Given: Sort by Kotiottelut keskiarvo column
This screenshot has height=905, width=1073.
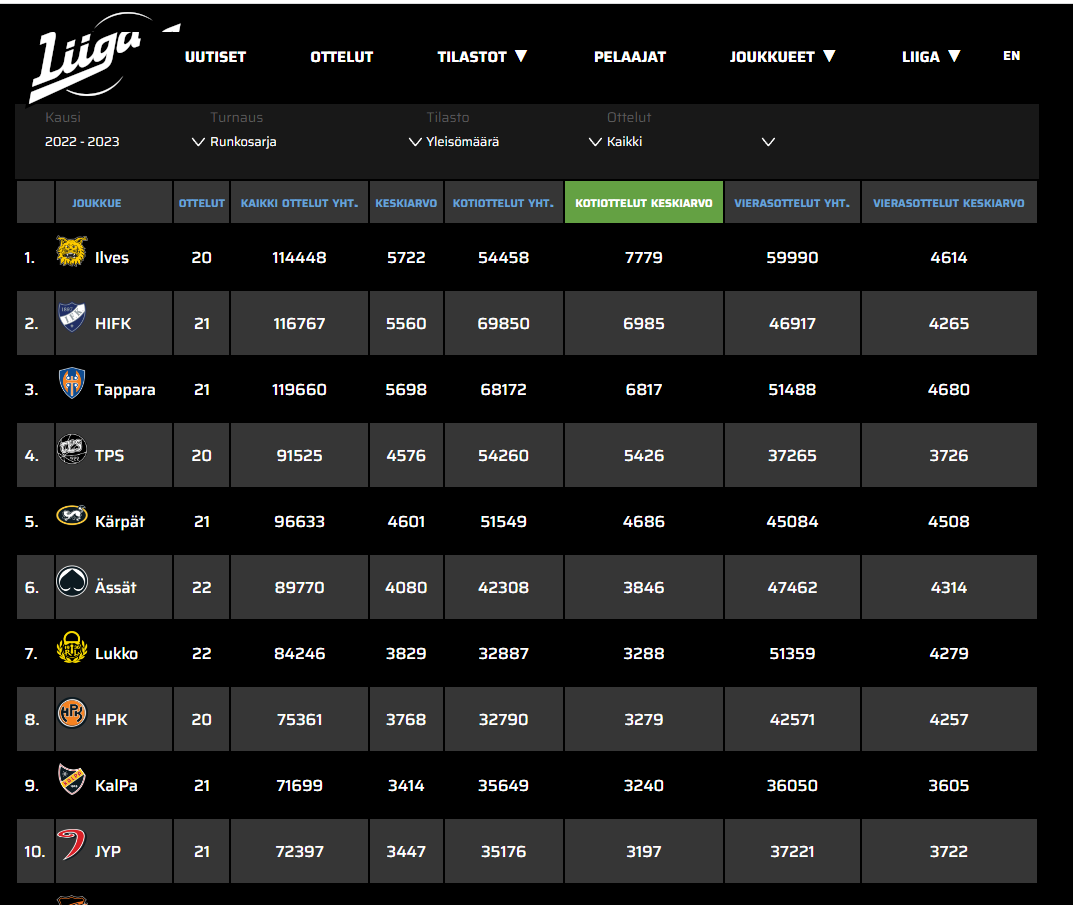Looking at the screenshot, I should [x=643, y=203].
